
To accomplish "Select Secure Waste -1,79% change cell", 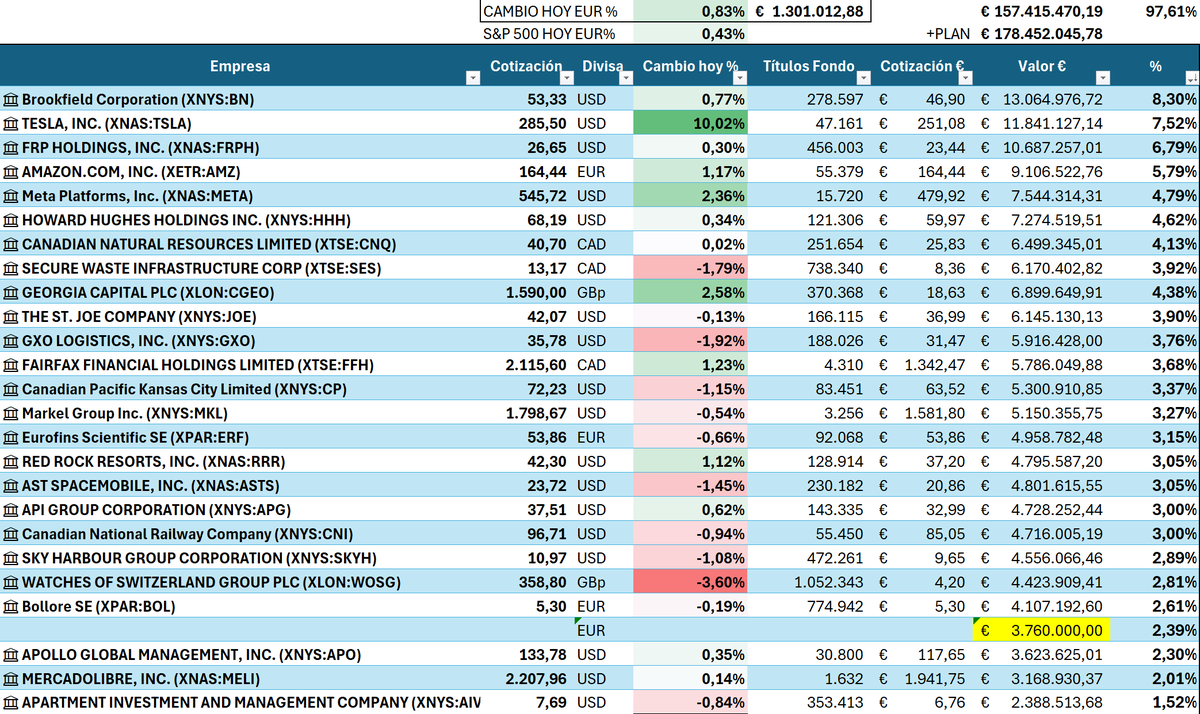I will pos(691,268).
